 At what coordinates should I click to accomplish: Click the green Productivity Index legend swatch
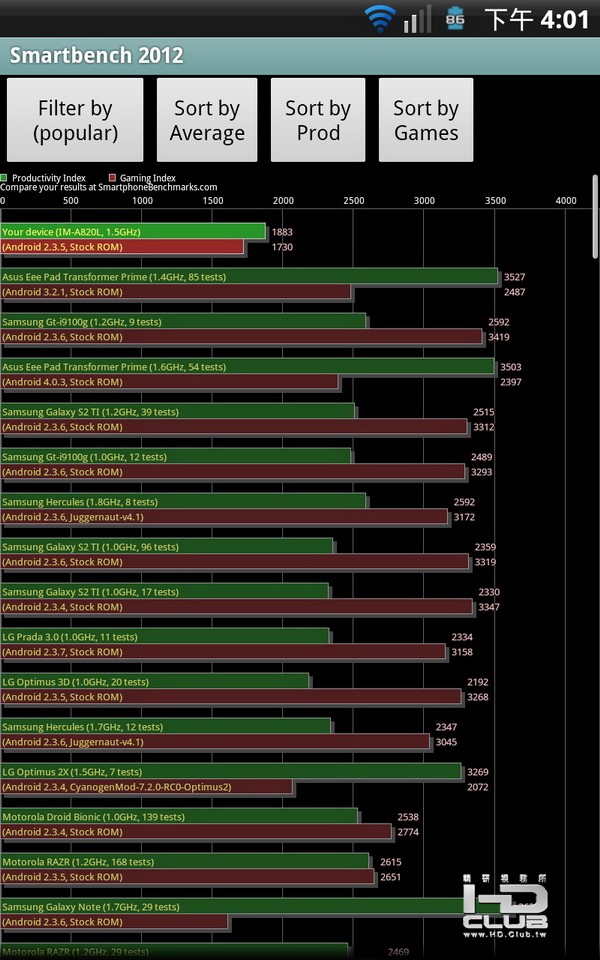coord(4,178)
